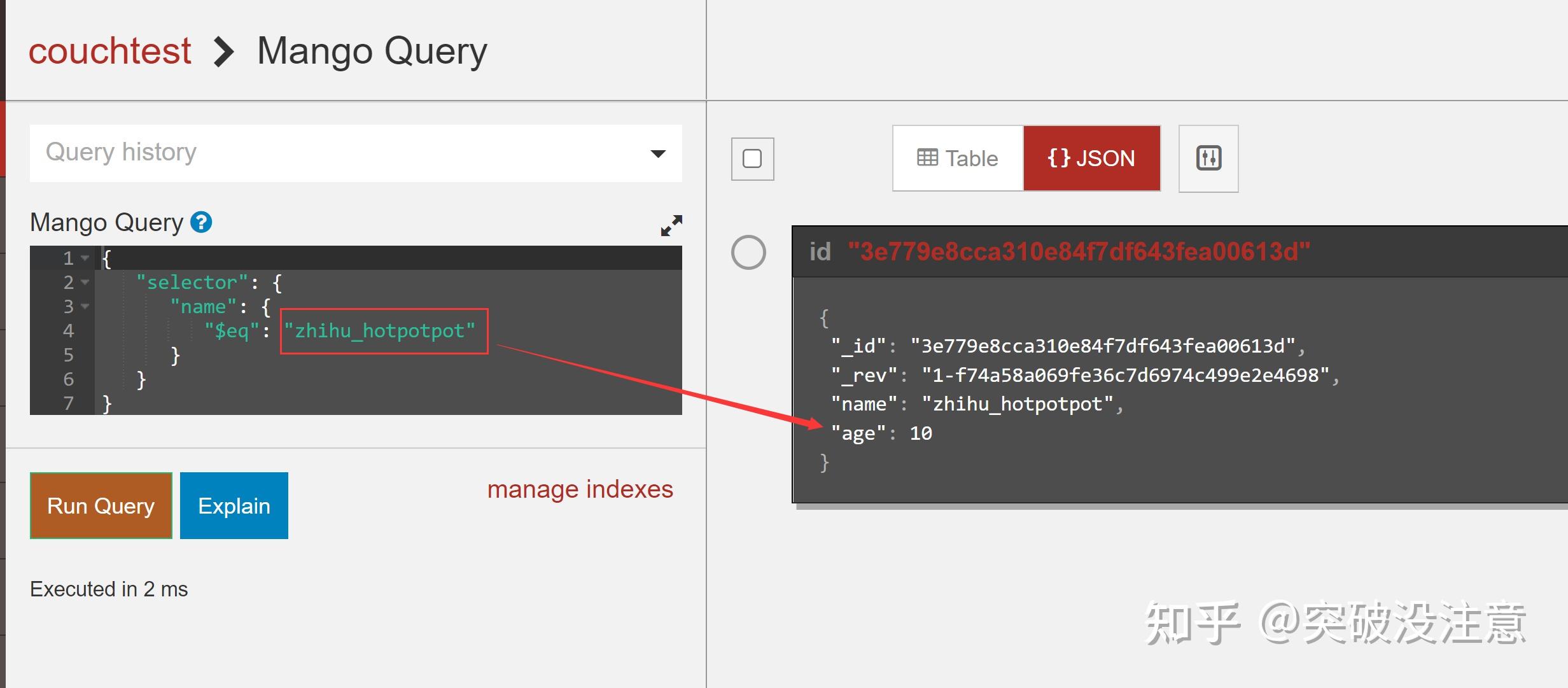Click the table grid icon in Table tab

(x=927, y=158)
